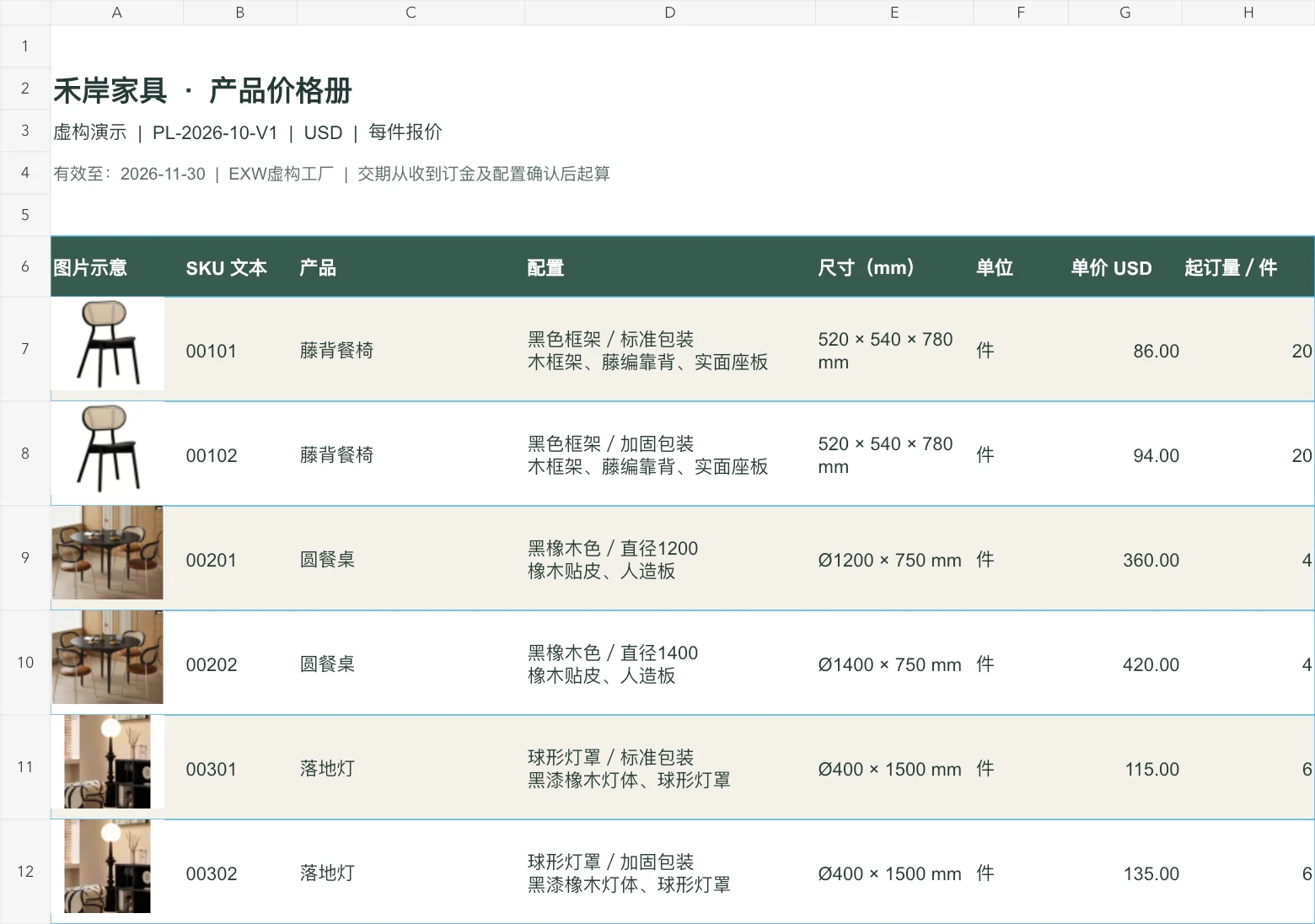Click the unit price cell 420.00
Screen dimensions: 1315x924
pyautogui.click(x=1125, y=663)
